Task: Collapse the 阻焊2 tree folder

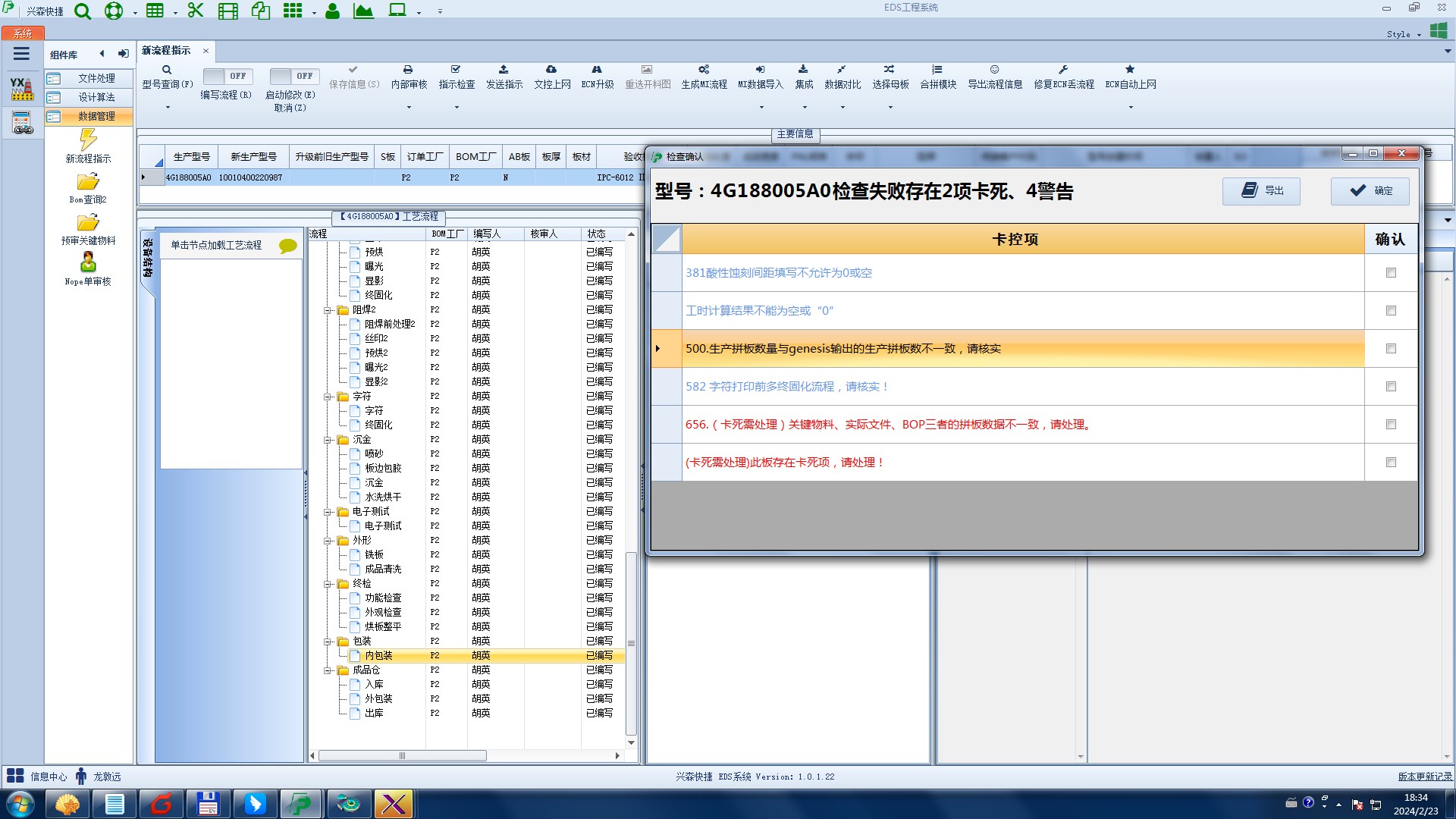Action: [x=328, y=310]
